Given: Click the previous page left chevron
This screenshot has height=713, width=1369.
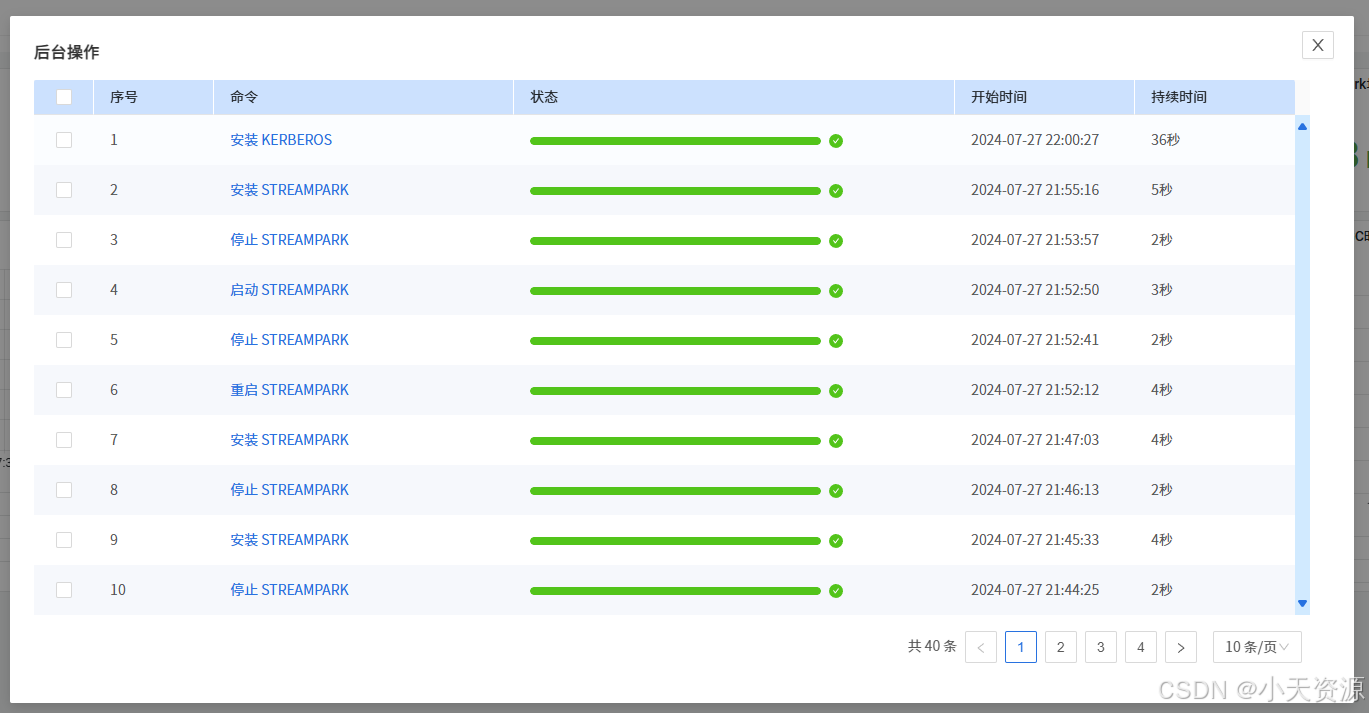Looking at the screenshot, I should [981, 647].
